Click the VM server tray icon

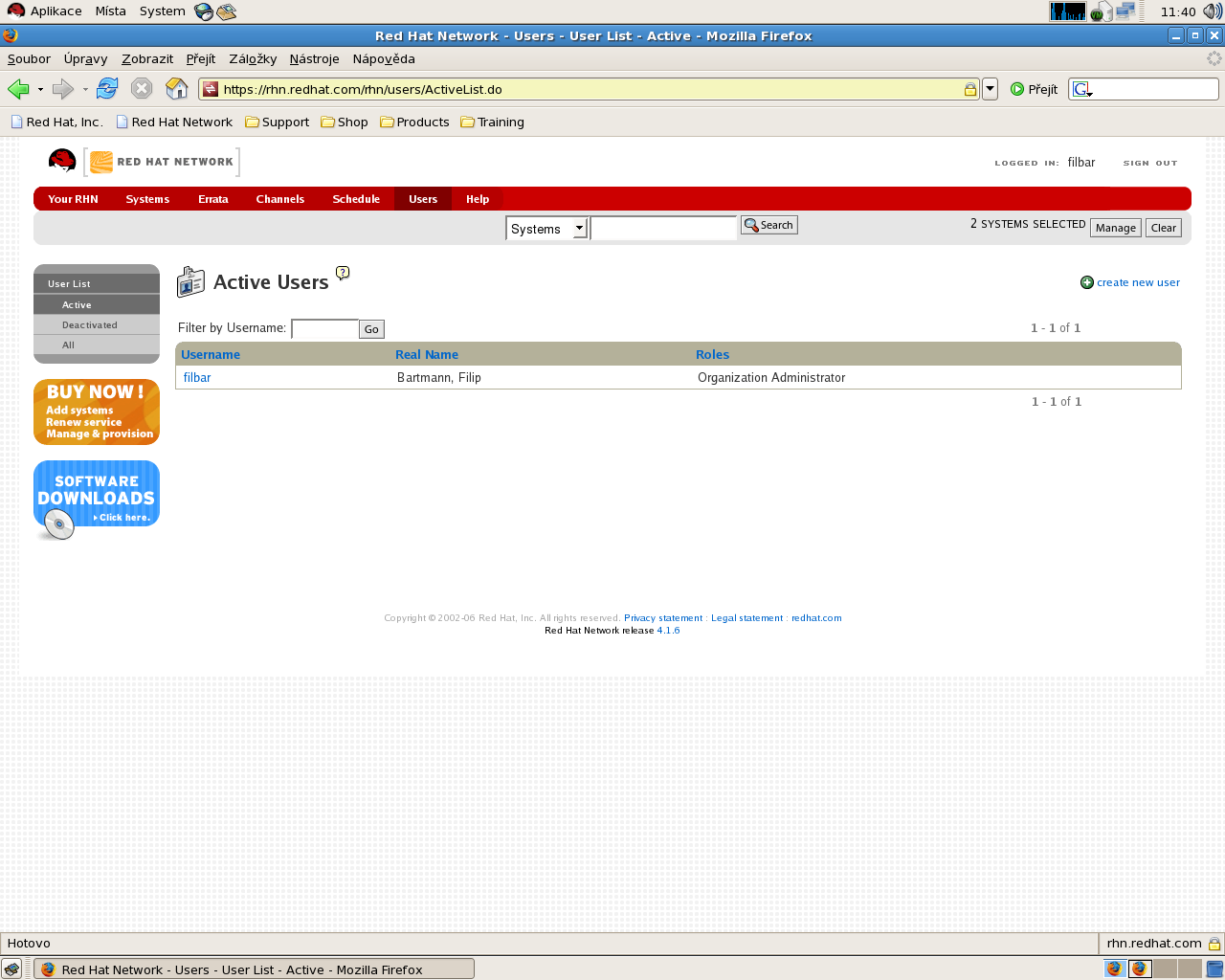1101,11
